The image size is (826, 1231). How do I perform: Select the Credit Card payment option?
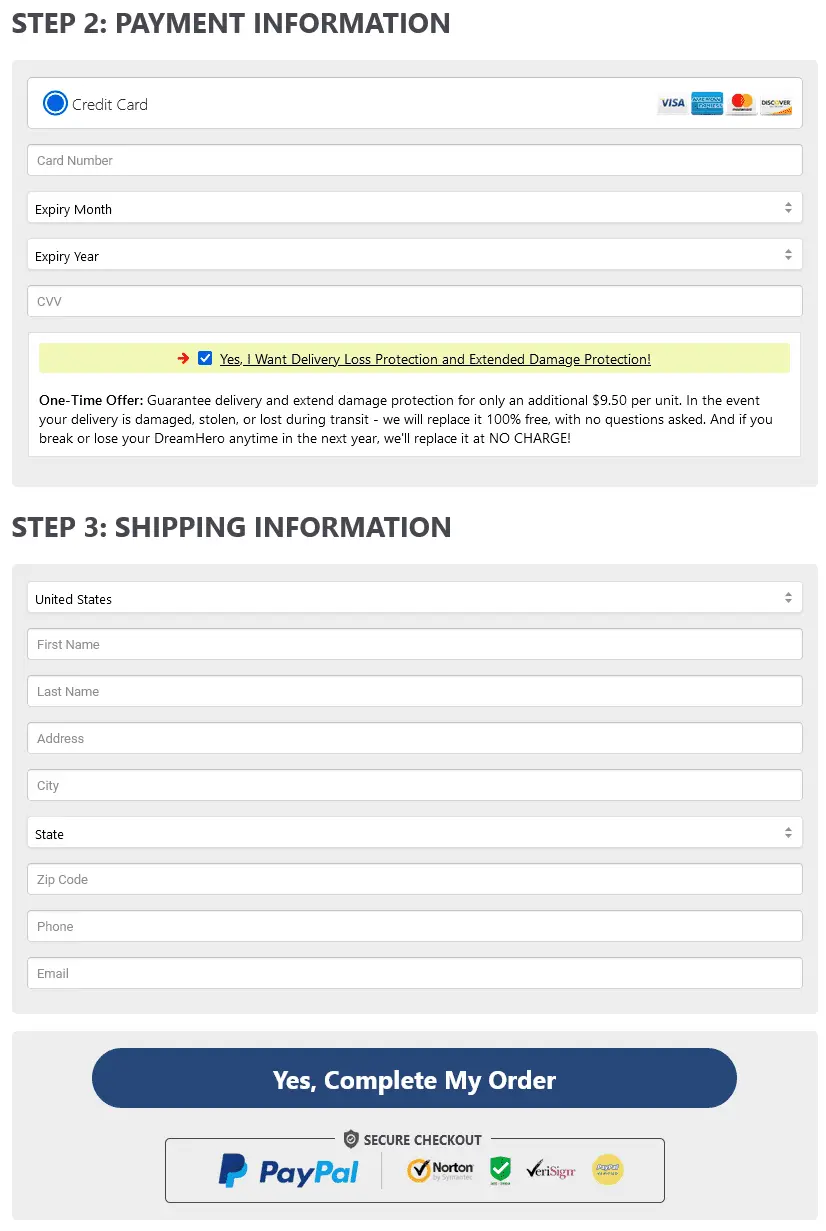tap(55, 103)
